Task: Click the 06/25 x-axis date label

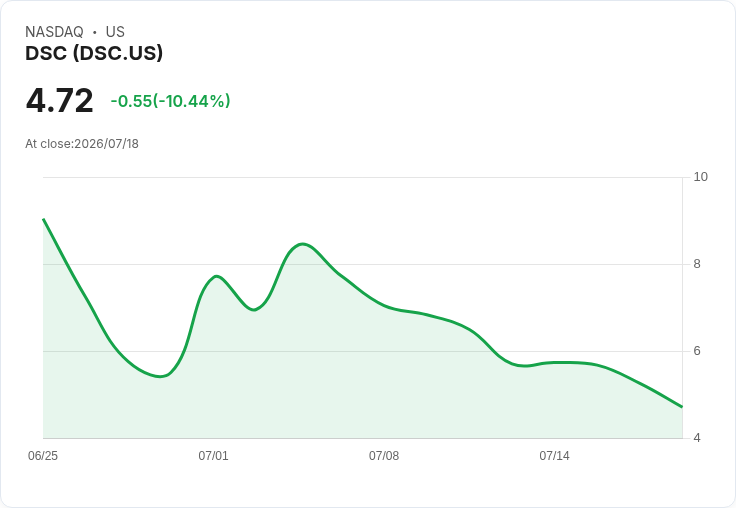Action: (x=43, y=455)
